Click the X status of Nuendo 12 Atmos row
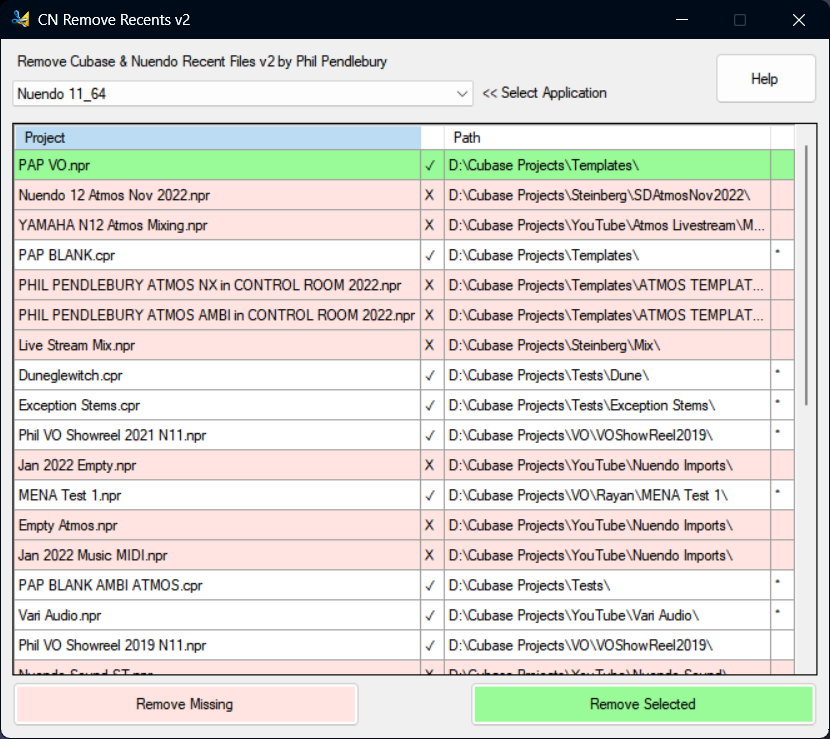This screenshot has height=739, width=830. 430,195
